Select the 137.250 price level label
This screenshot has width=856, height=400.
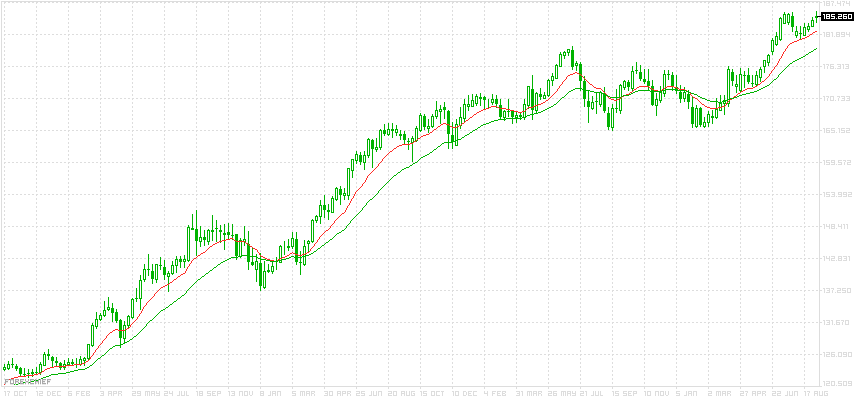point(836,291)
